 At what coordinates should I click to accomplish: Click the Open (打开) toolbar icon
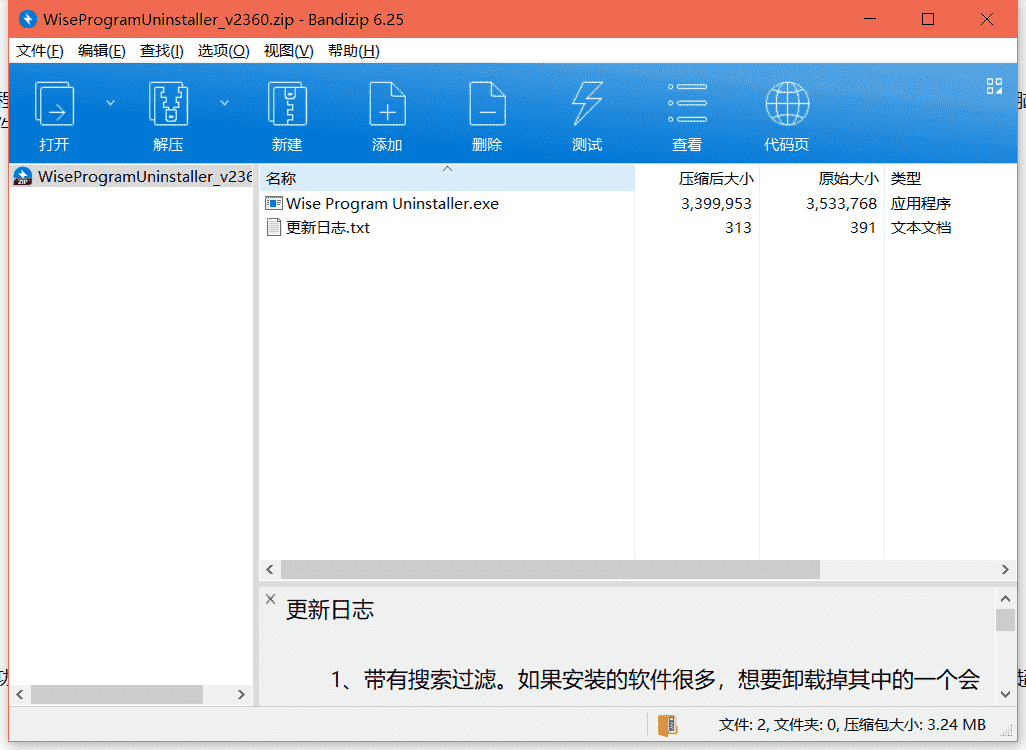[x=54, y=104]
